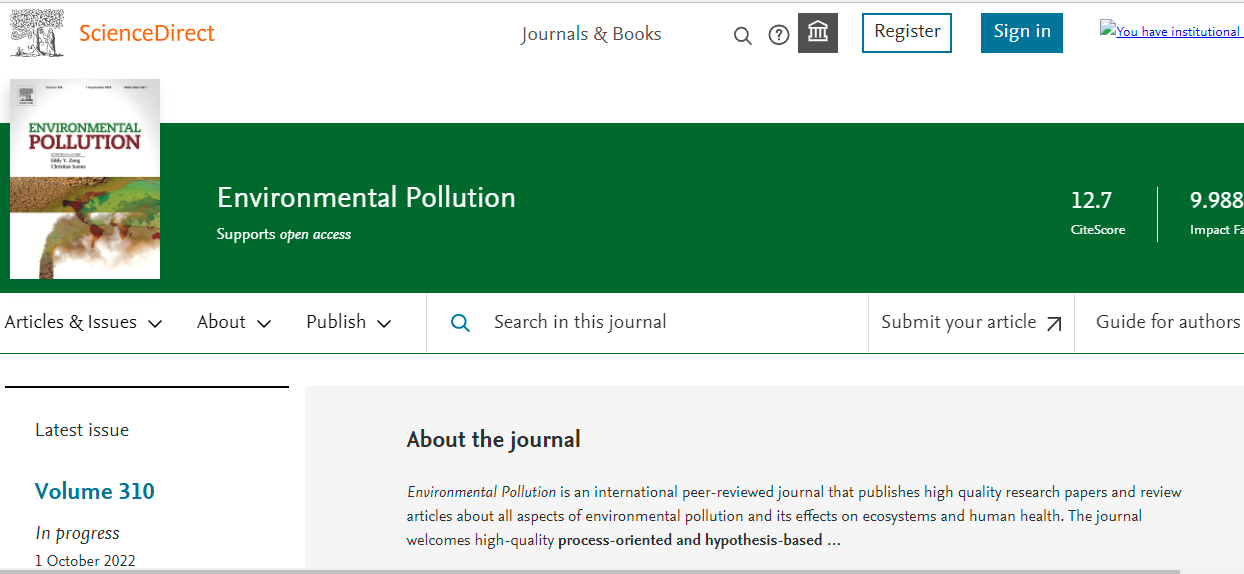This screenshot has width=1244, height=574.
Task: Open the Volume 310 link
Action: pos(95,491)
